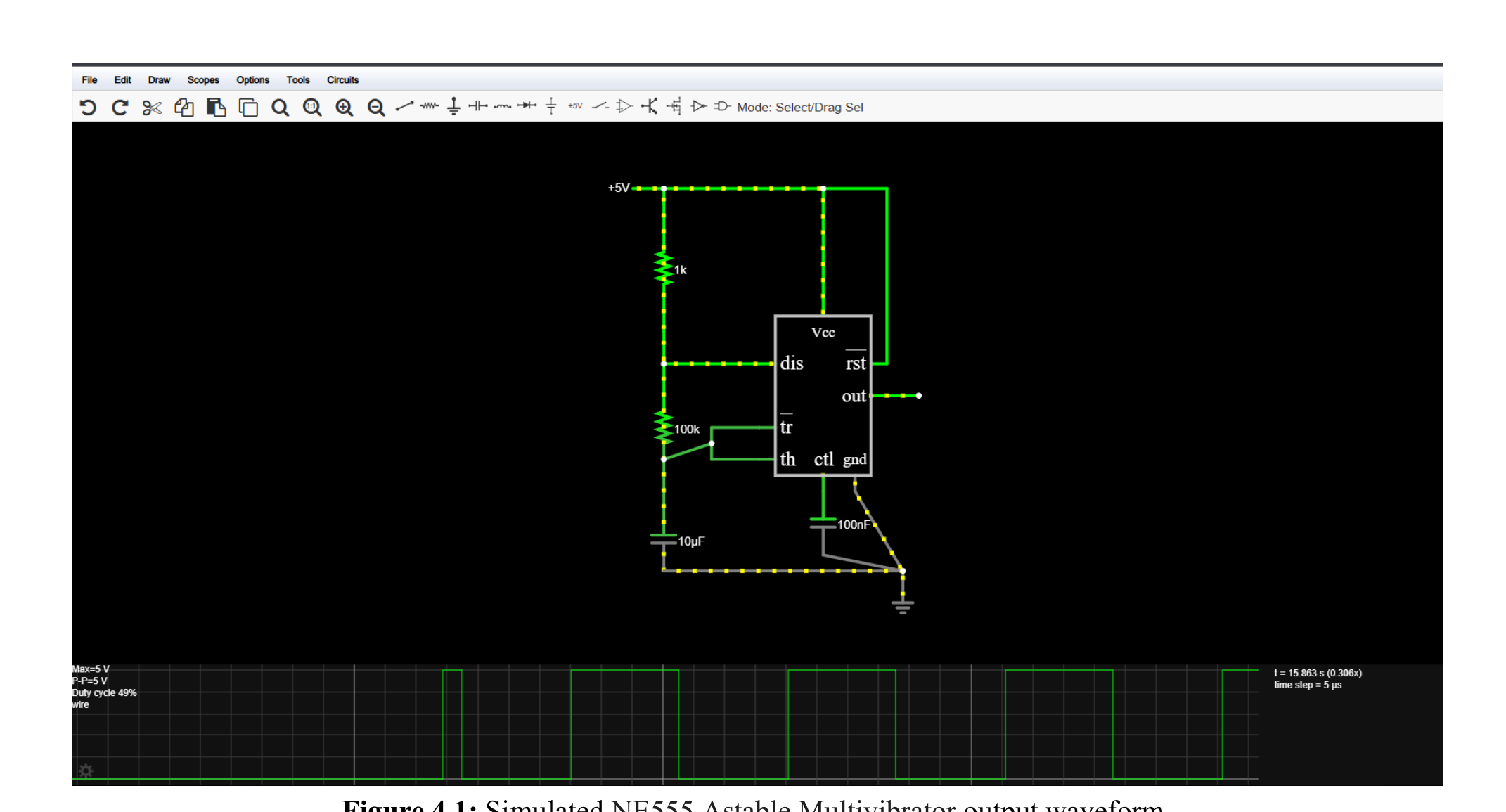Viewport: 1506px width, 812px height.
Task: Click the 10µF capacitor component
Action: pos(664,539)
